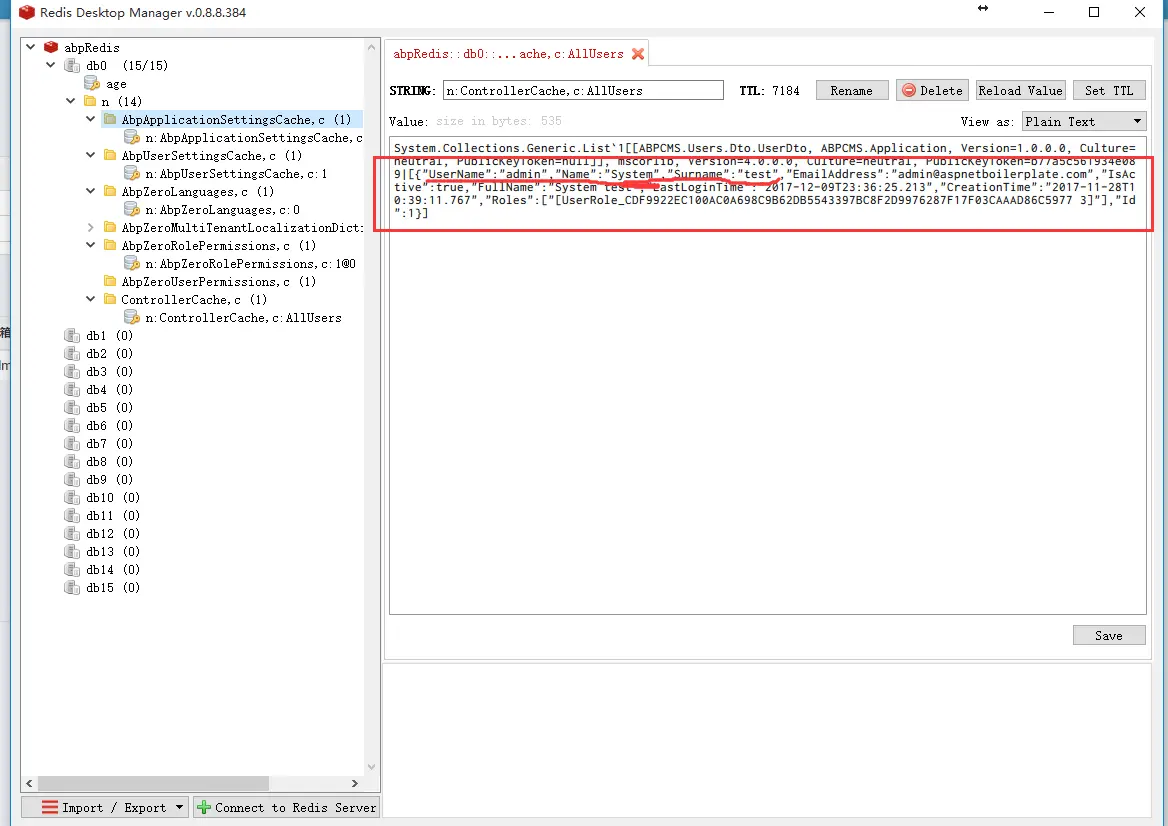Screen dimensions: 1168x826
Task: Click the db0 database icon
Action: pos(72,66)
